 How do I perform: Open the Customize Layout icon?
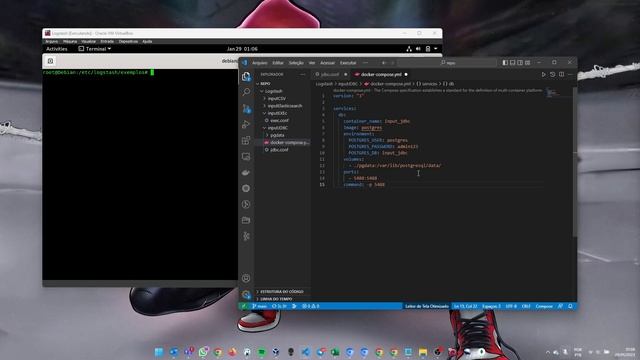coord(528,62)
